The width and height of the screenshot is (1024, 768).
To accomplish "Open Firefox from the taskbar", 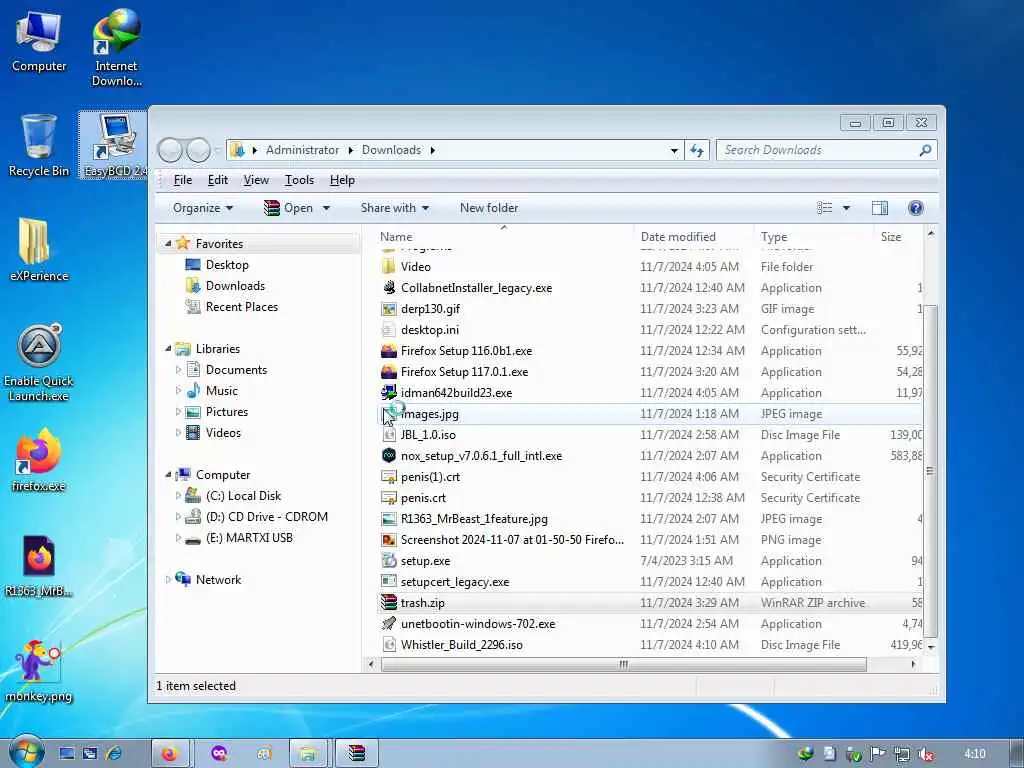I will [x=170, y=754].
